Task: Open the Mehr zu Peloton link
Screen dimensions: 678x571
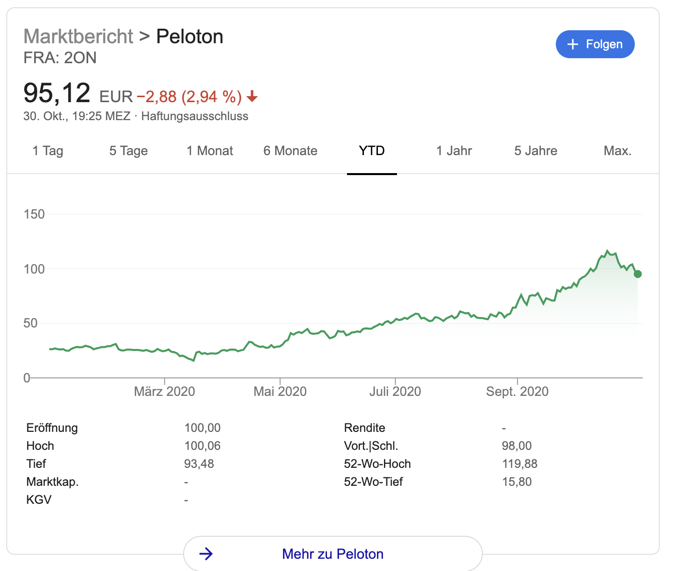Action: tap(332, 554)
